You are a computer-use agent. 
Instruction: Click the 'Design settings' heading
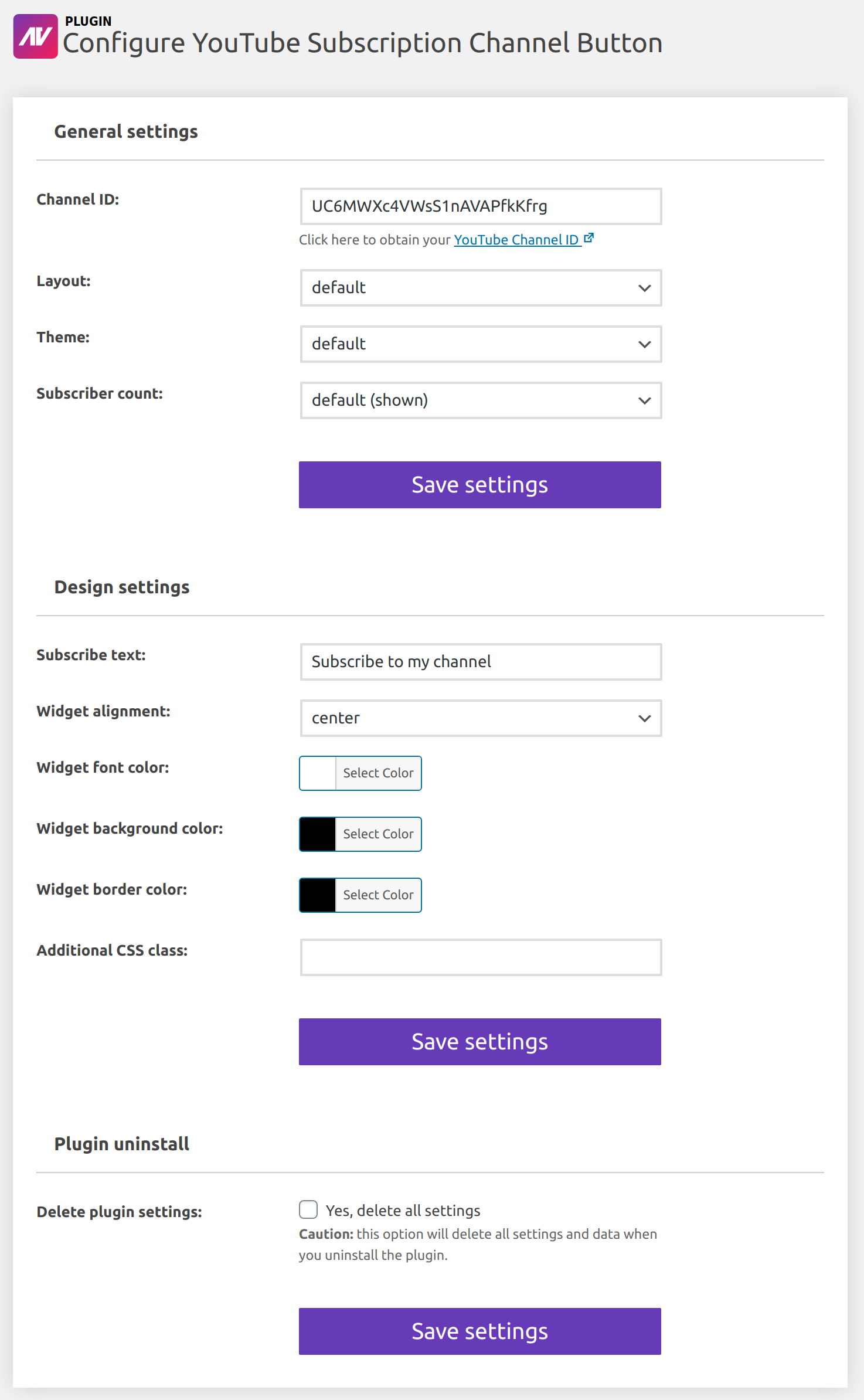click(122, 587)
